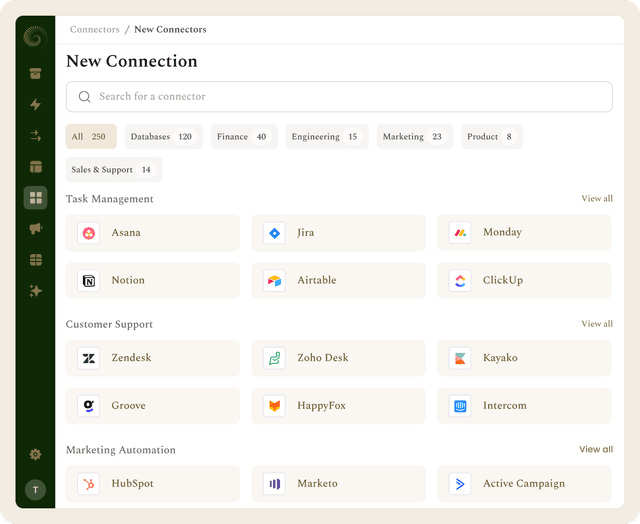Click the Marketo logo icon
Image resolution: width=640 pixels, height=524 pixels.
pos(274,484)
